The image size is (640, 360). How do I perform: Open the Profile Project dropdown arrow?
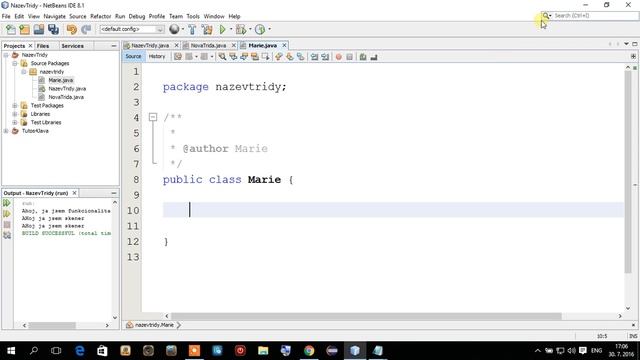(x=269, y=29)
